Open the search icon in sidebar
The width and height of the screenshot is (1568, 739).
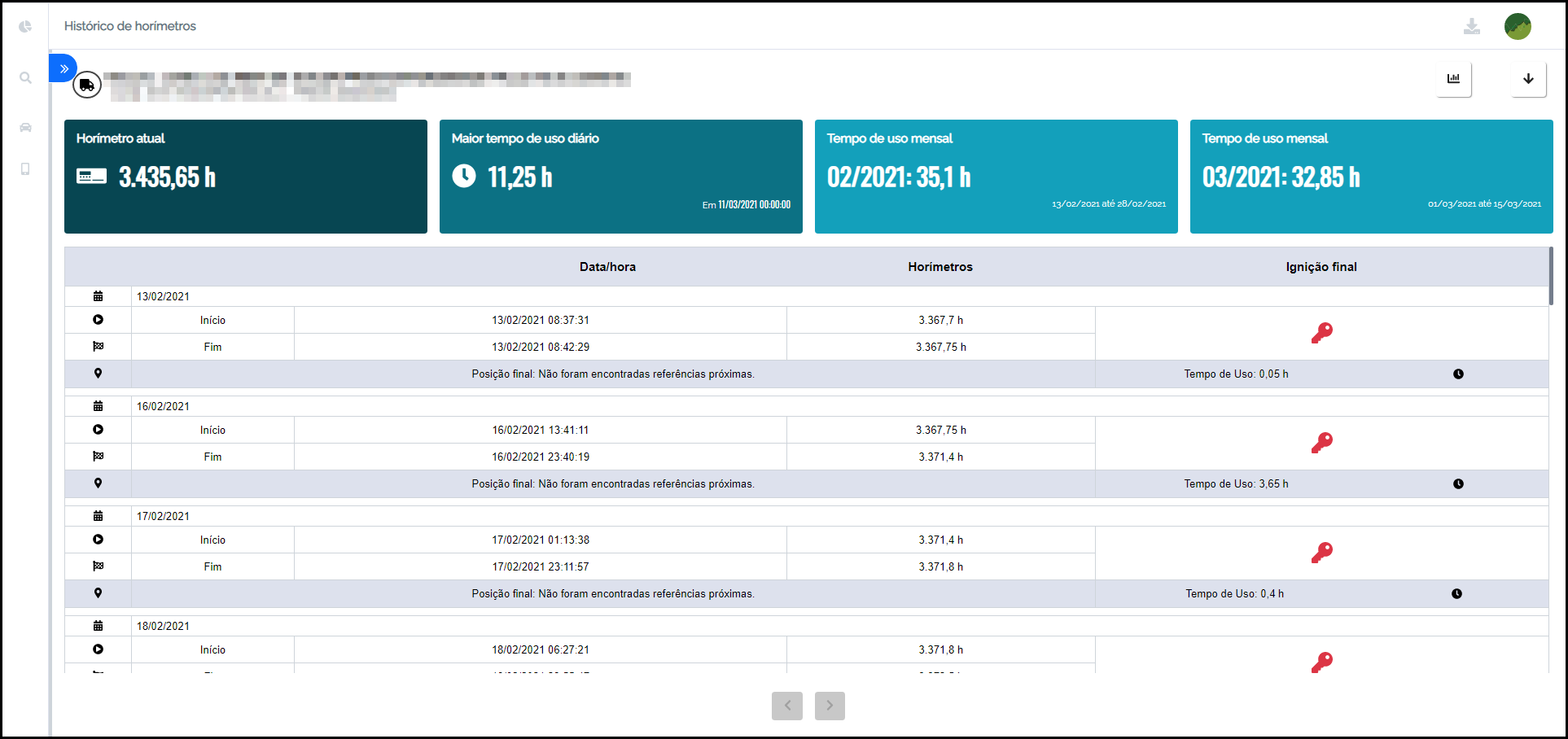[x=25, y=77]
